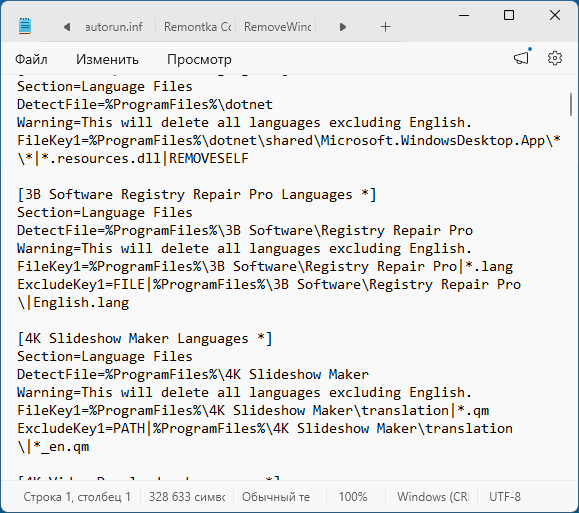Click DetectFile line for 4K Slideshow Maker
Image resolution: width=579 pixels, height=513 pixels.
tap(193, 375)
